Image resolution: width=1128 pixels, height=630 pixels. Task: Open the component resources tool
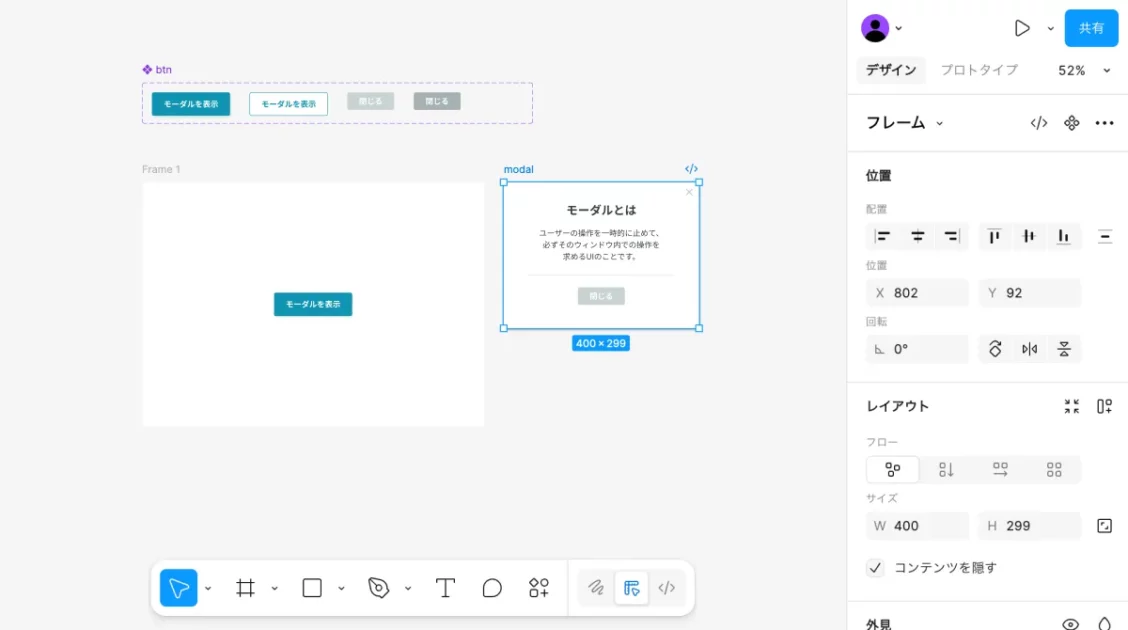point(539,588)
